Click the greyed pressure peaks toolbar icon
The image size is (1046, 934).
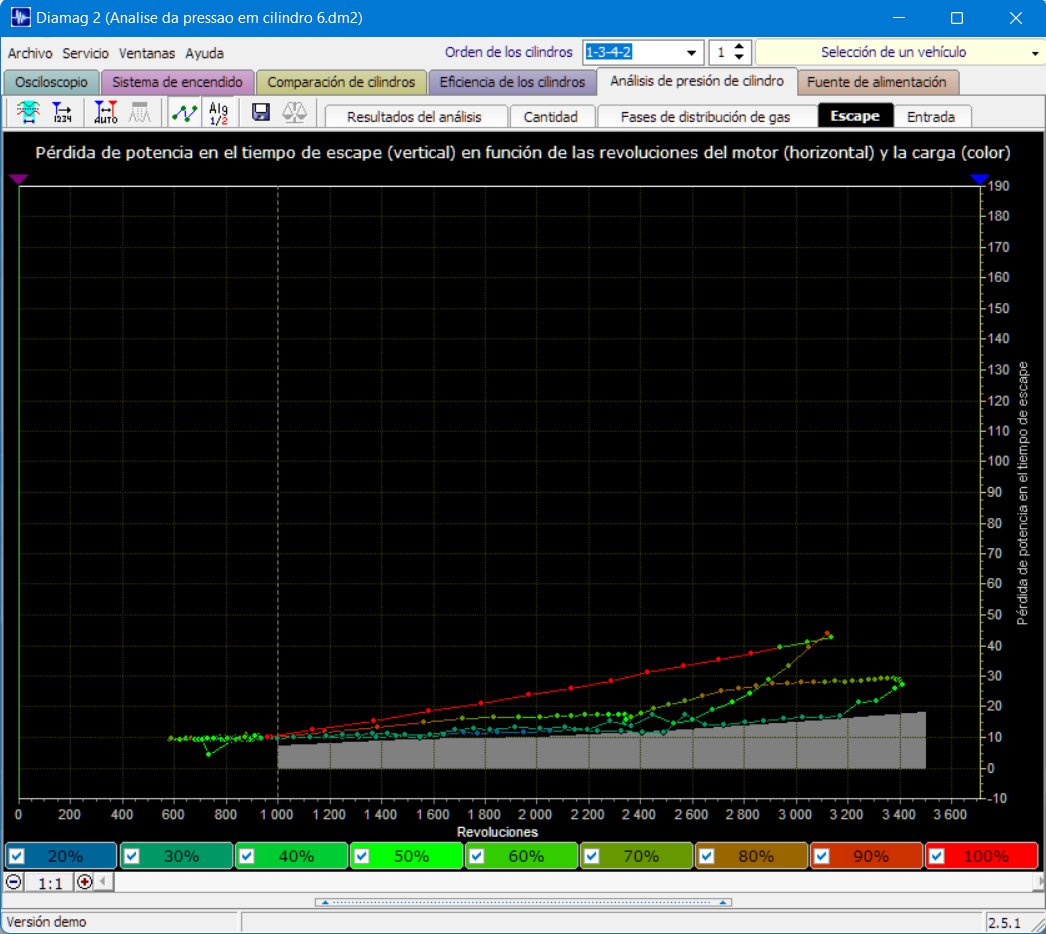coord(139,112)
